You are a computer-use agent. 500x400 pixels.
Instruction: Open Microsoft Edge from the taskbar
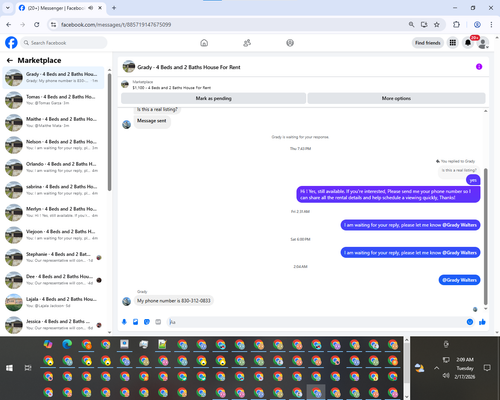click(67, 344)
